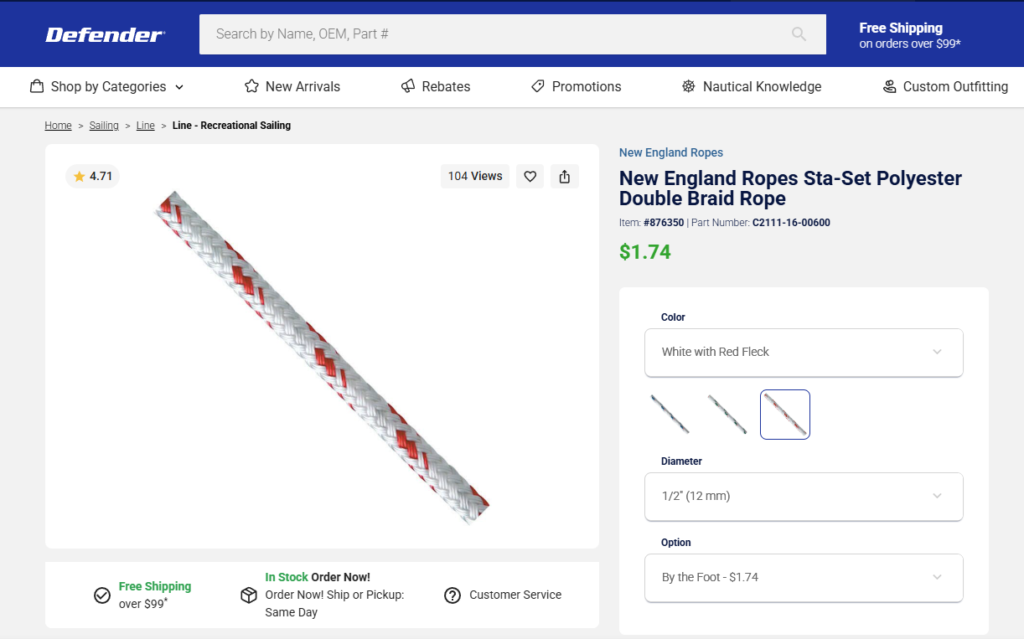Open the Nautical Knowledge section
1024x639 pixels.
pyautogui.click(x=751, y=87)
